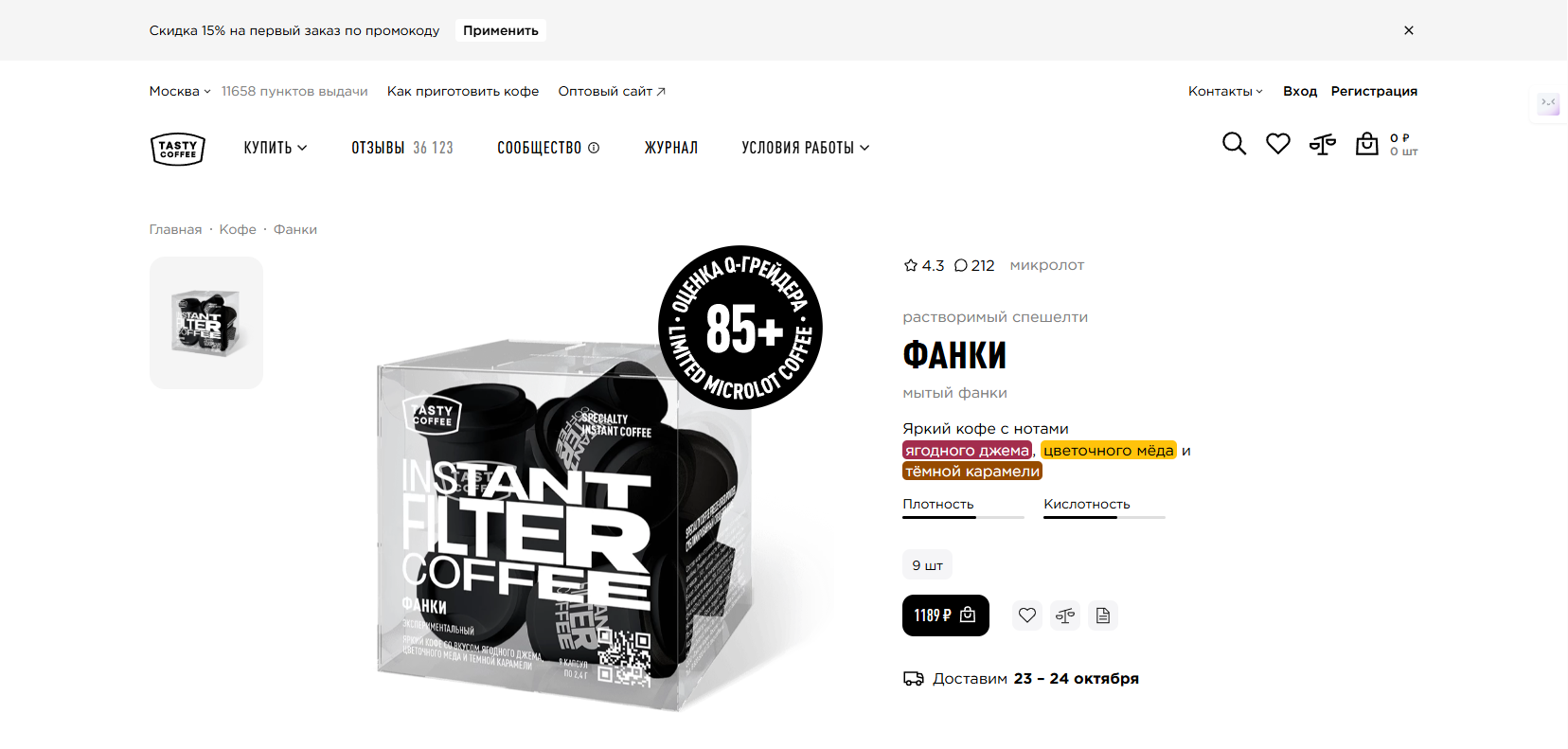Image resolution: width=1568 pixels, height=749 pixels.
Task: Apply promo code with Применить button
Action: tap(501, 30)
